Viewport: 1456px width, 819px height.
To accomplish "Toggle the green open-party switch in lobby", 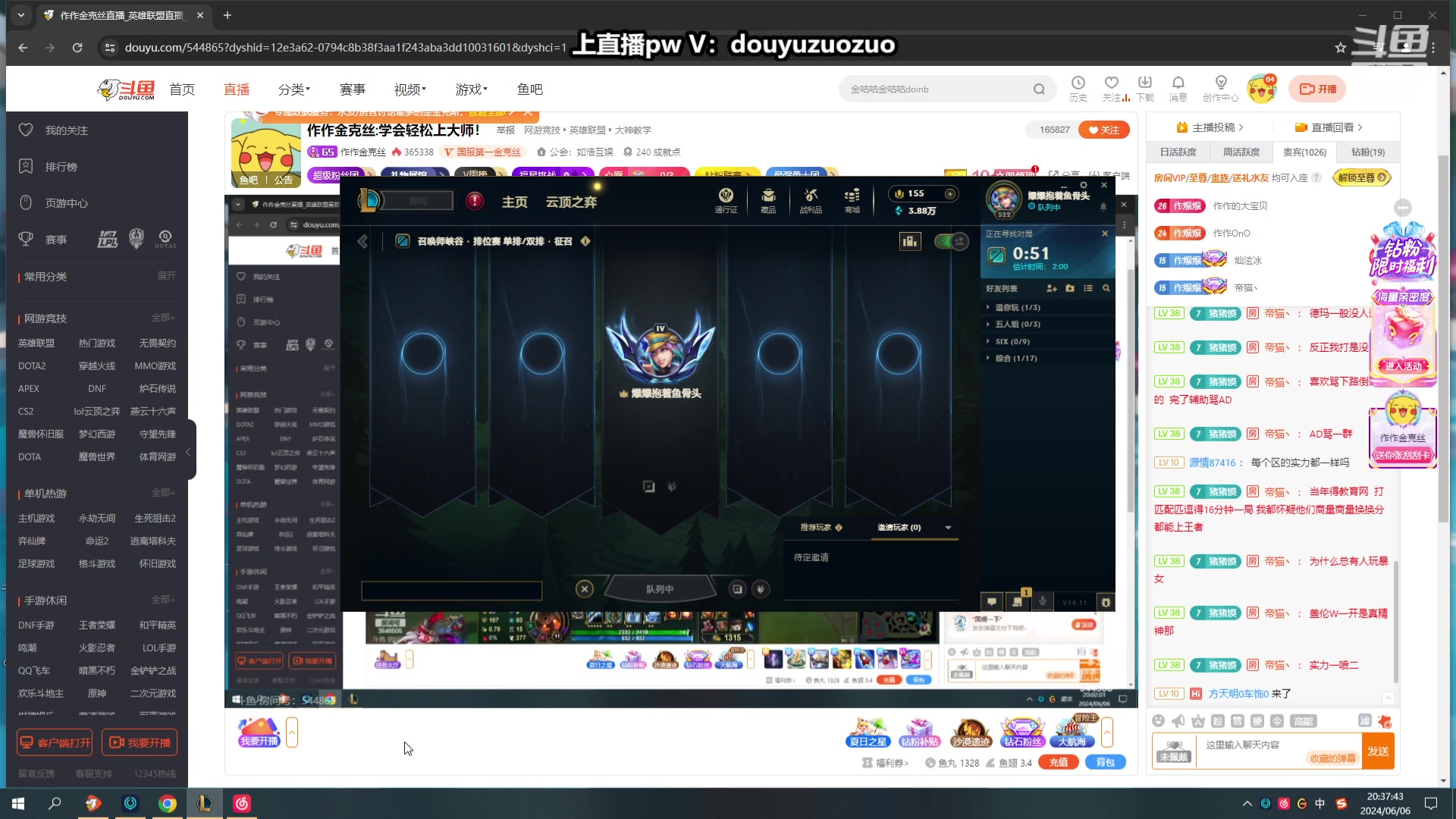I will [x=951, y=241].
